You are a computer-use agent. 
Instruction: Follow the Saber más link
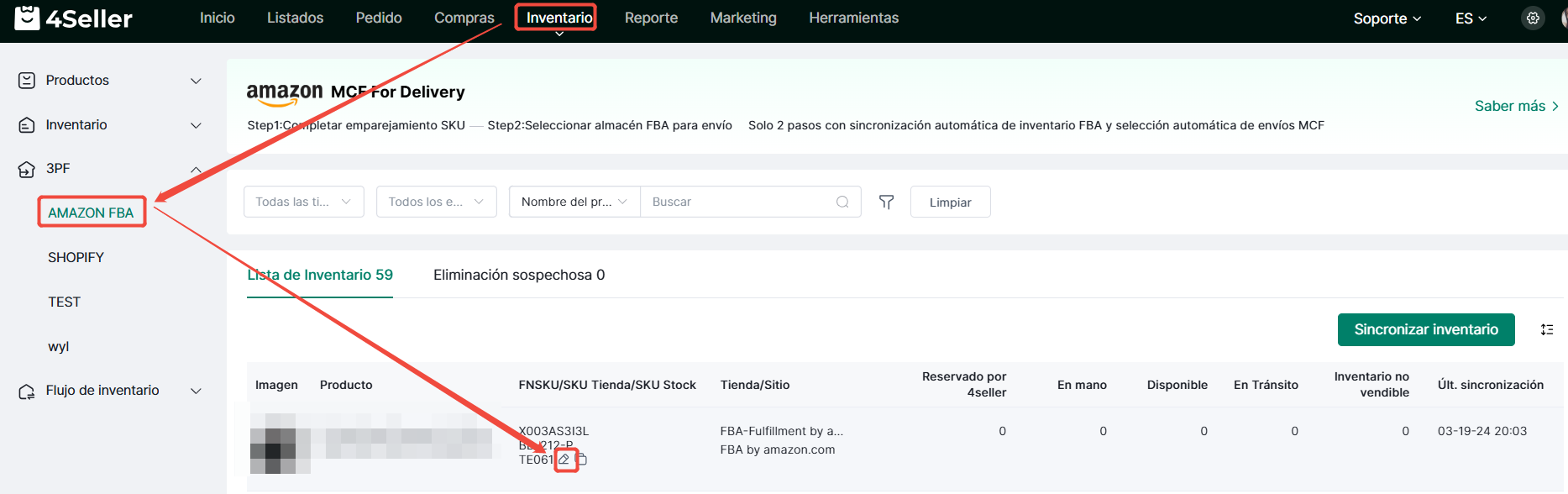point(1517,106)
